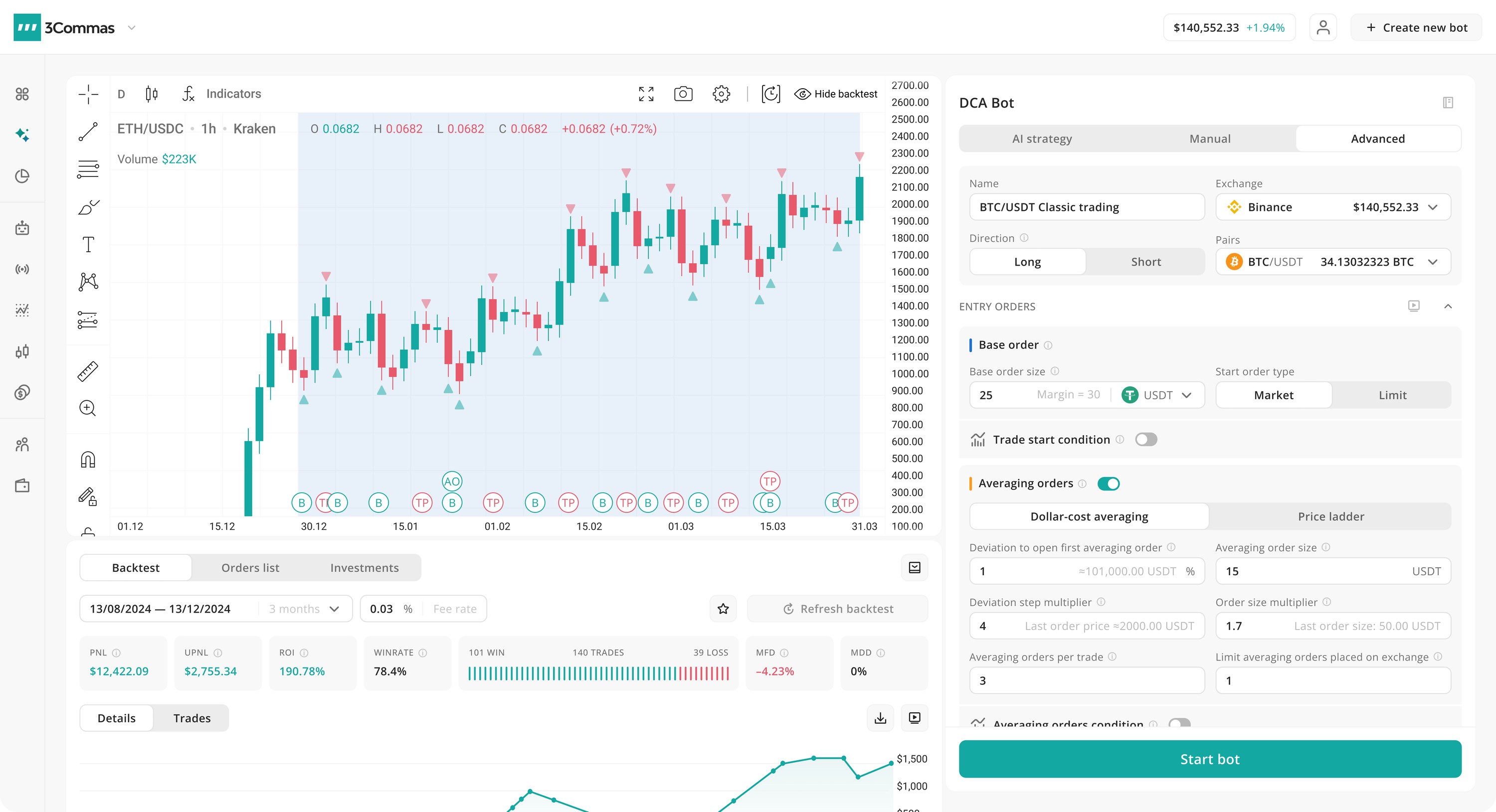Open the USDT currency dropdown in base order
This screenshot has width=1496, height=812.
pyautogui.click(x=1157, y=395)
